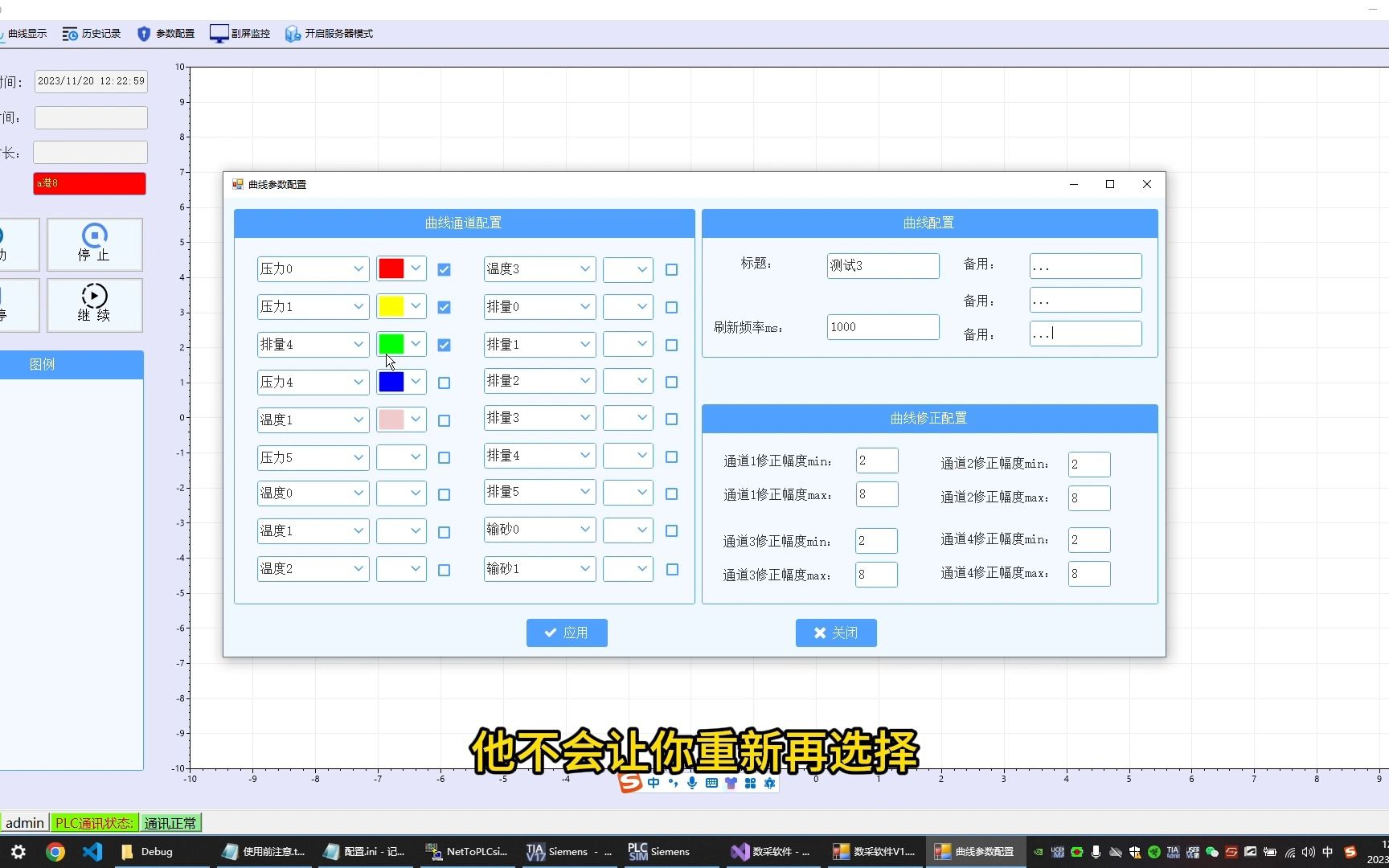Click the time field showing 2023/11/20 12:22:59

[x=91, y=81]
